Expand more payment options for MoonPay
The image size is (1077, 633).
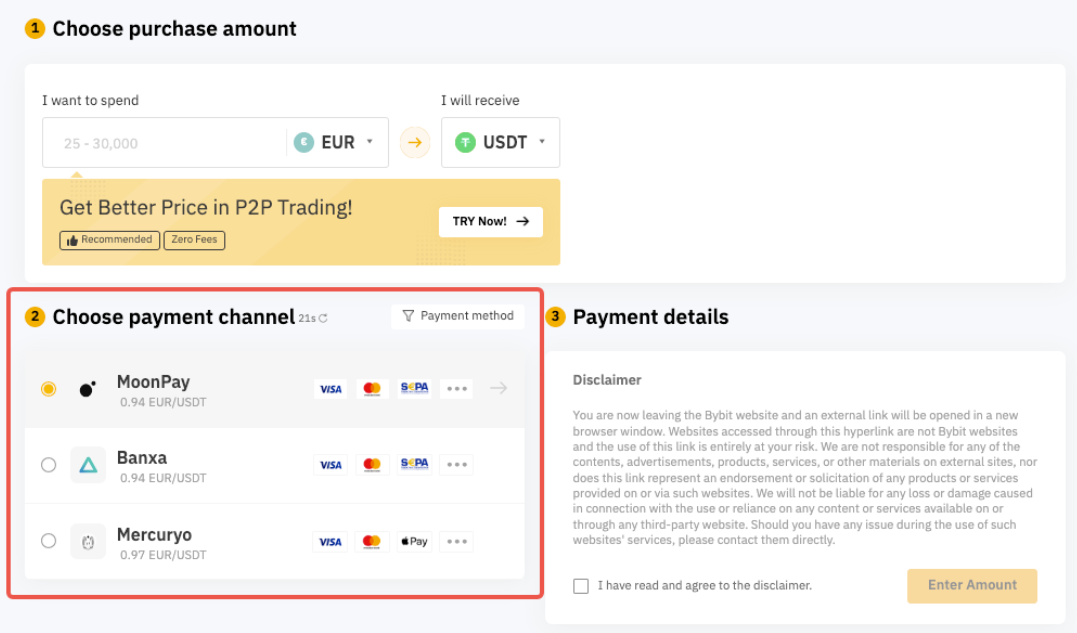pos(457,389)
